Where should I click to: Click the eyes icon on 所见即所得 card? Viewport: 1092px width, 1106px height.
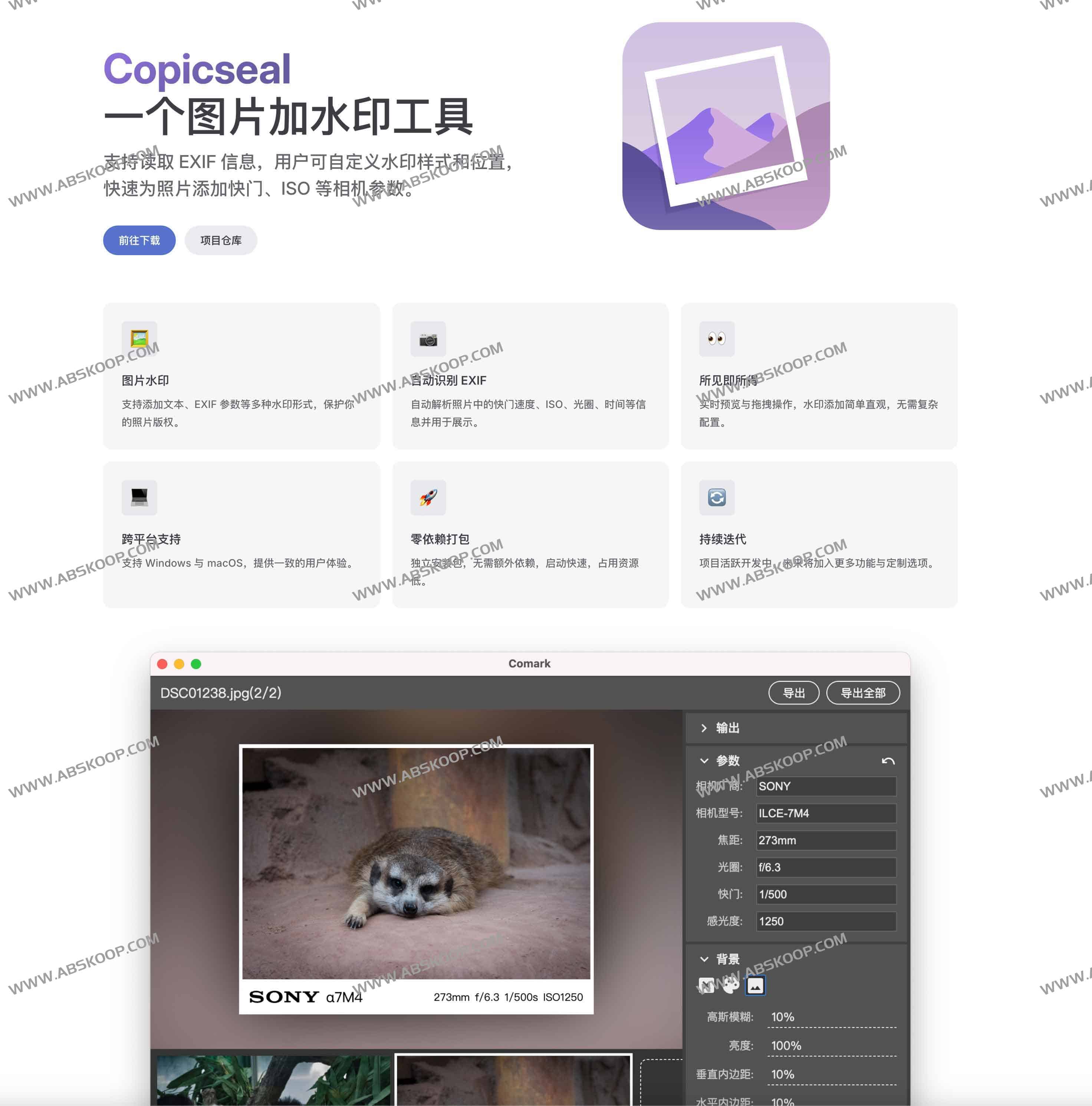point(717,339)
